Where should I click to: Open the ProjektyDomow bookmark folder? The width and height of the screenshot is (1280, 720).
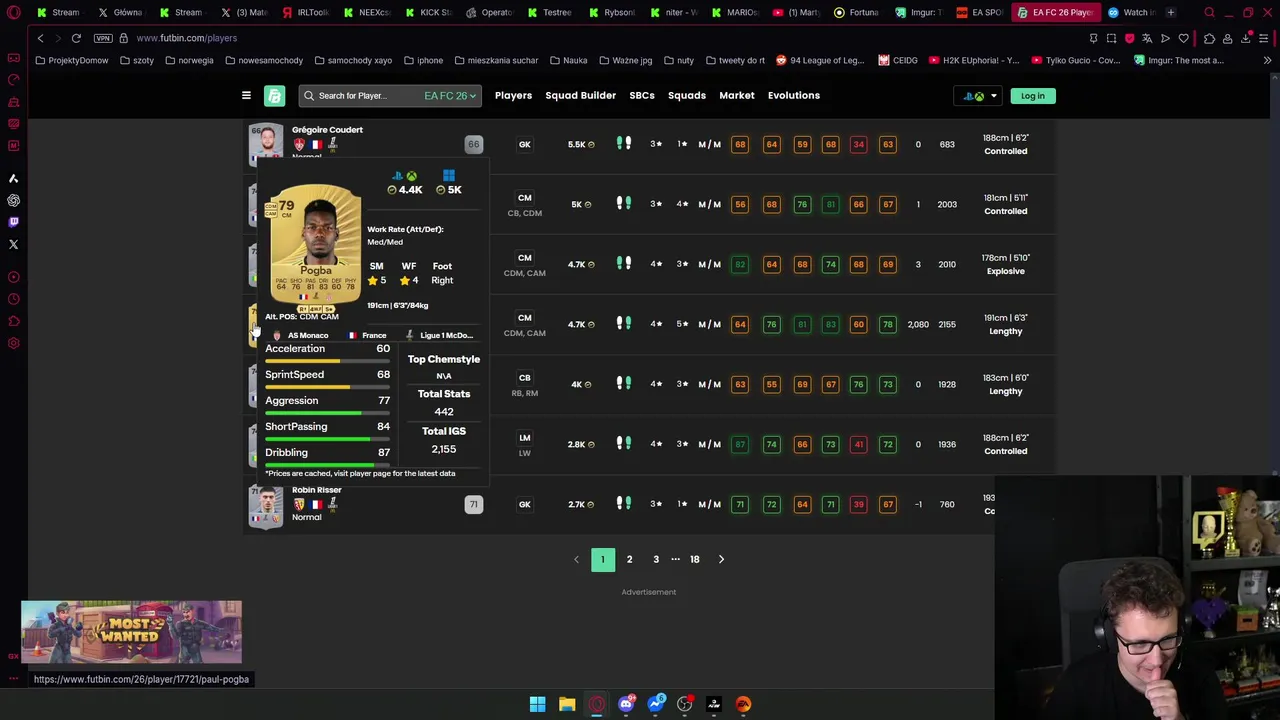tap(71, 60)
